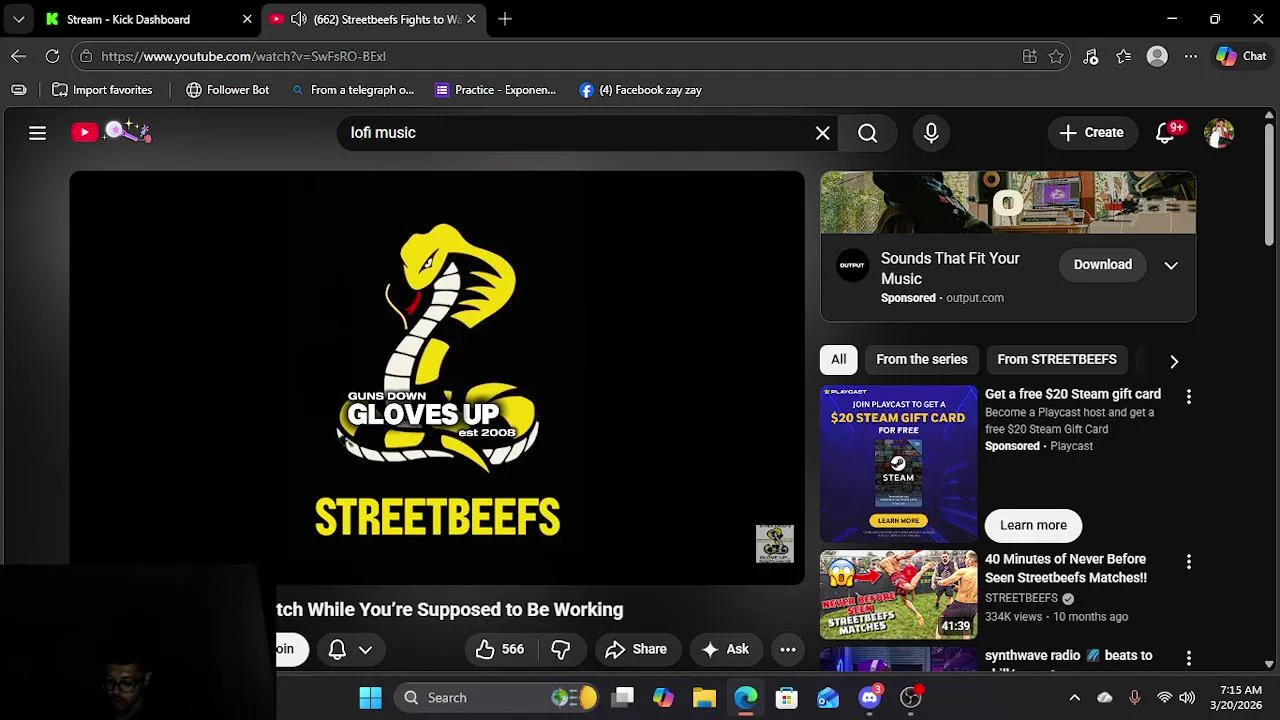Open Discord from the taskbar
The width and height of the screenshot is (1280, 720).
coord(870,697)
